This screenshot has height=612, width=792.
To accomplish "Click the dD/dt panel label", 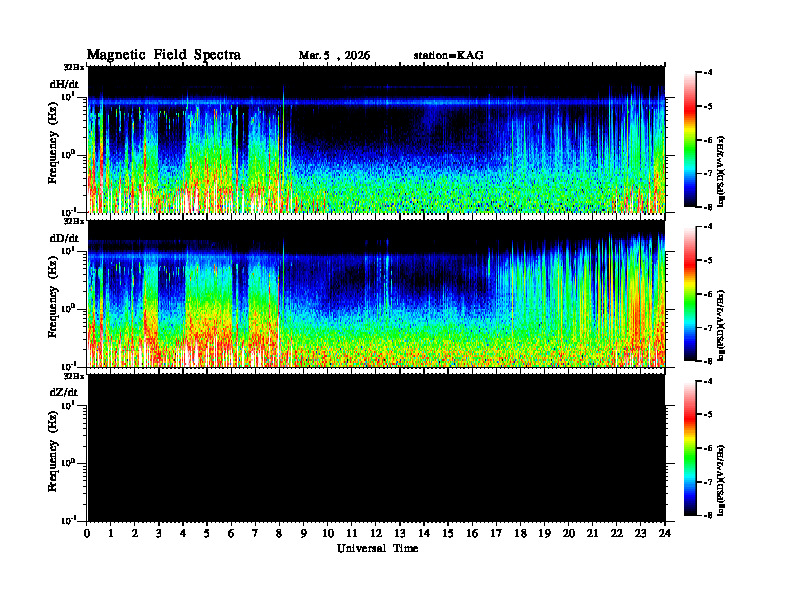I will click(x=64, y=238).
